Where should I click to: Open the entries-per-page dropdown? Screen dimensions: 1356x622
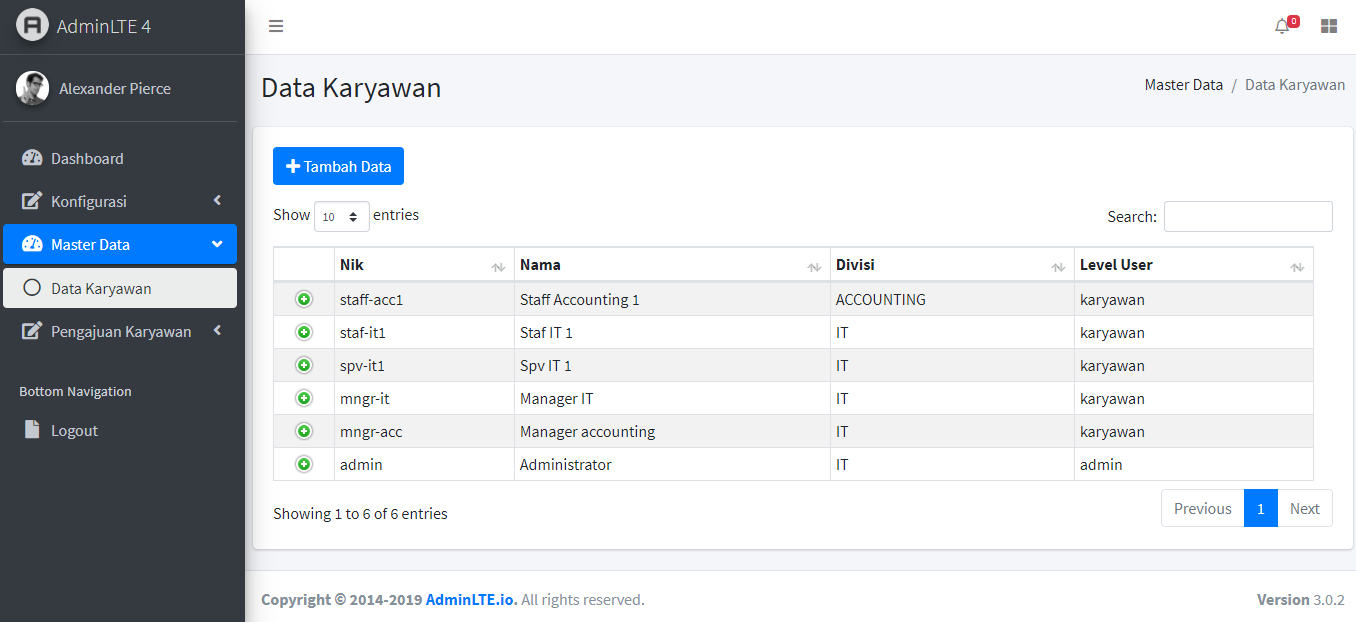[x=341, y=216]
